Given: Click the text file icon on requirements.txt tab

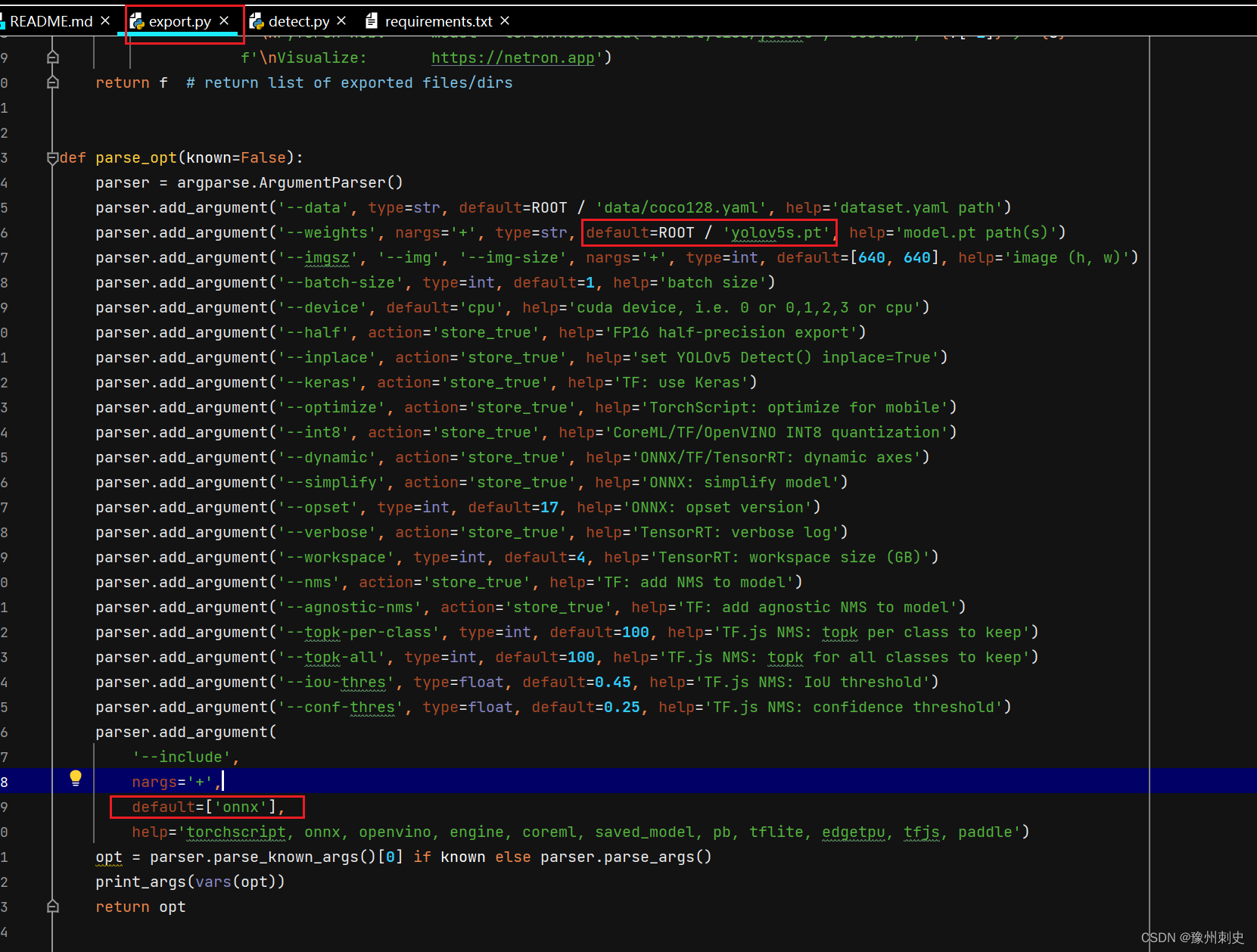Looking at the screenshot, I should point(372,21).
